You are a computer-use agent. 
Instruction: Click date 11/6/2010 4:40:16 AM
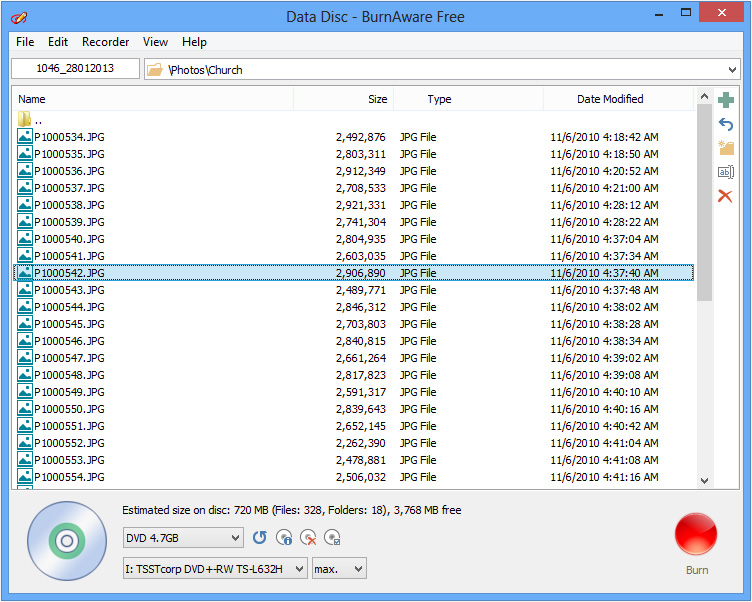[604, 409]
